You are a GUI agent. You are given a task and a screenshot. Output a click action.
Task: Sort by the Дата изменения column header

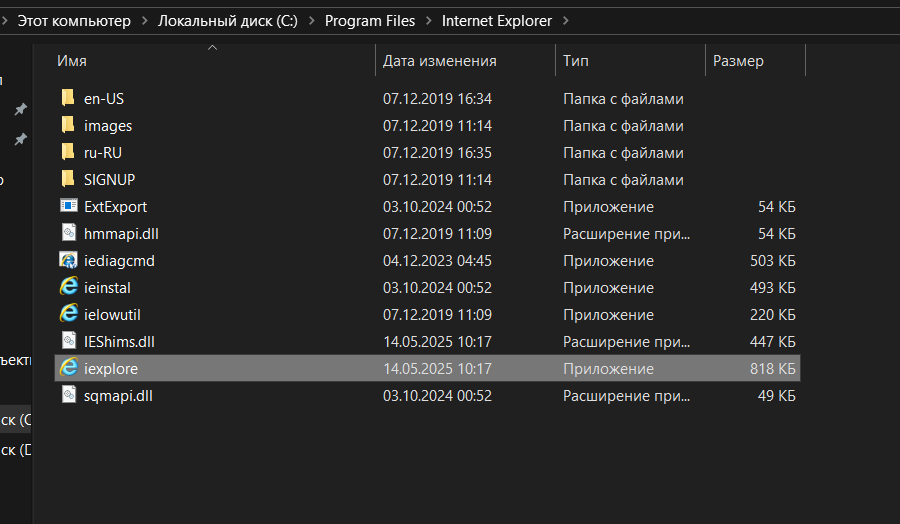click(x=440, y=61)
